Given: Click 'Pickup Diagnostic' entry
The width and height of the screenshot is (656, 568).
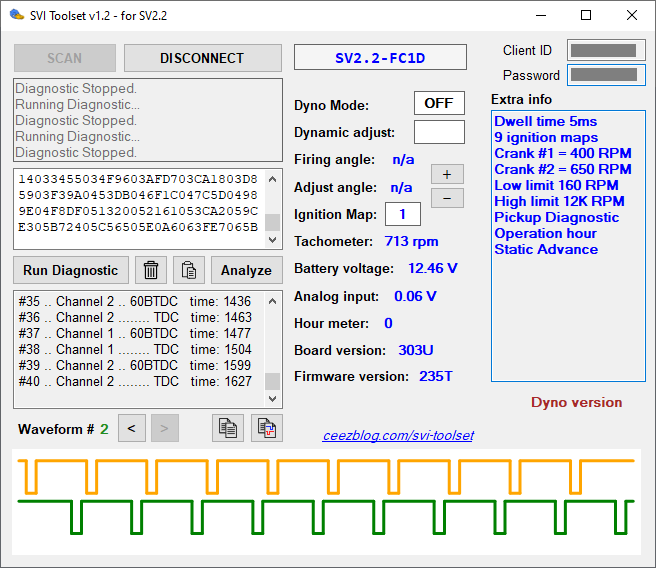Looking at the screenshot, I should 556,217.
